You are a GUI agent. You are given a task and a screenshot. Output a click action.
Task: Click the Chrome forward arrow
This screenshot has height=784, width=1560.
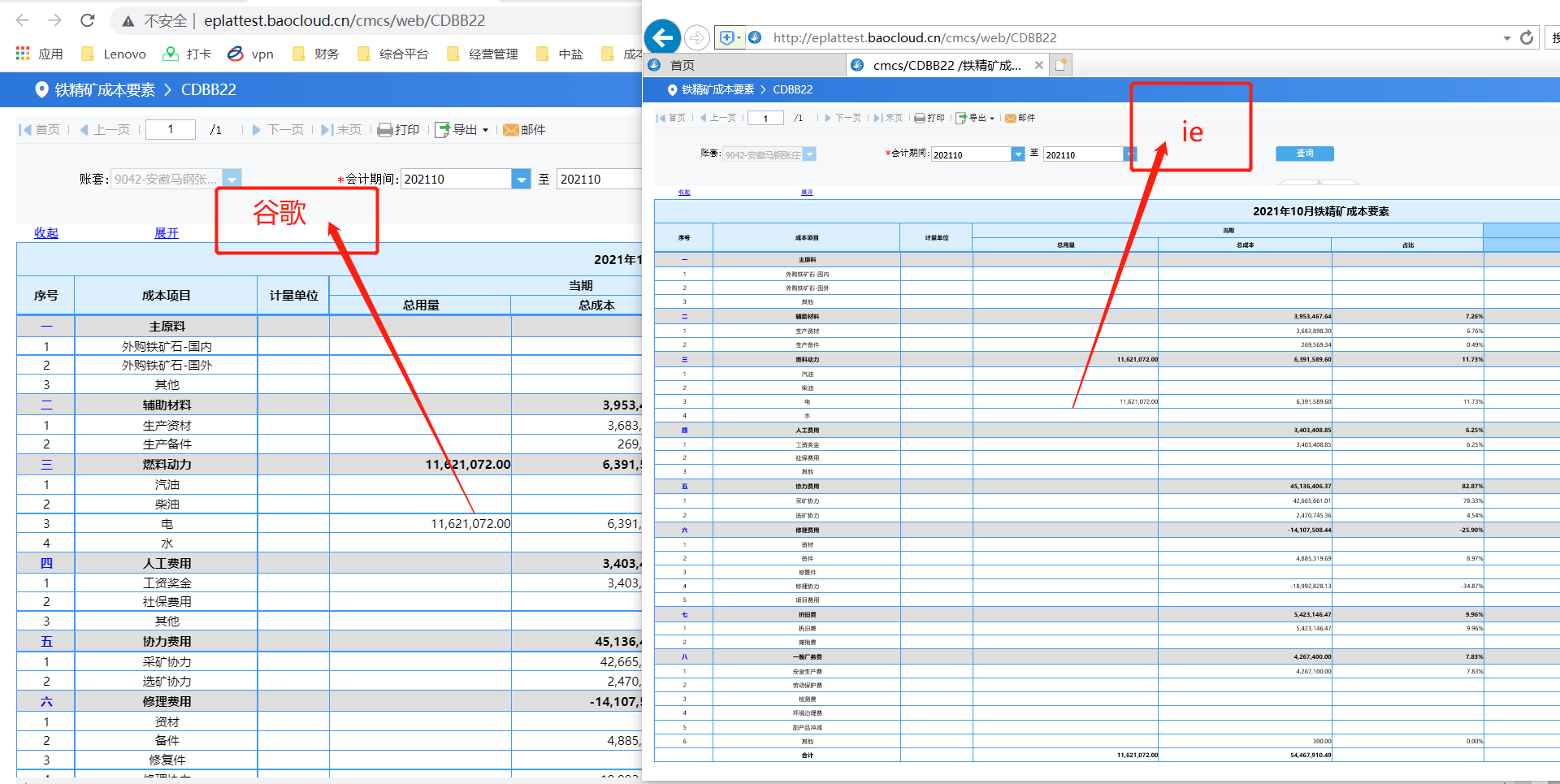pyautogui.click(x=55, y=20)
